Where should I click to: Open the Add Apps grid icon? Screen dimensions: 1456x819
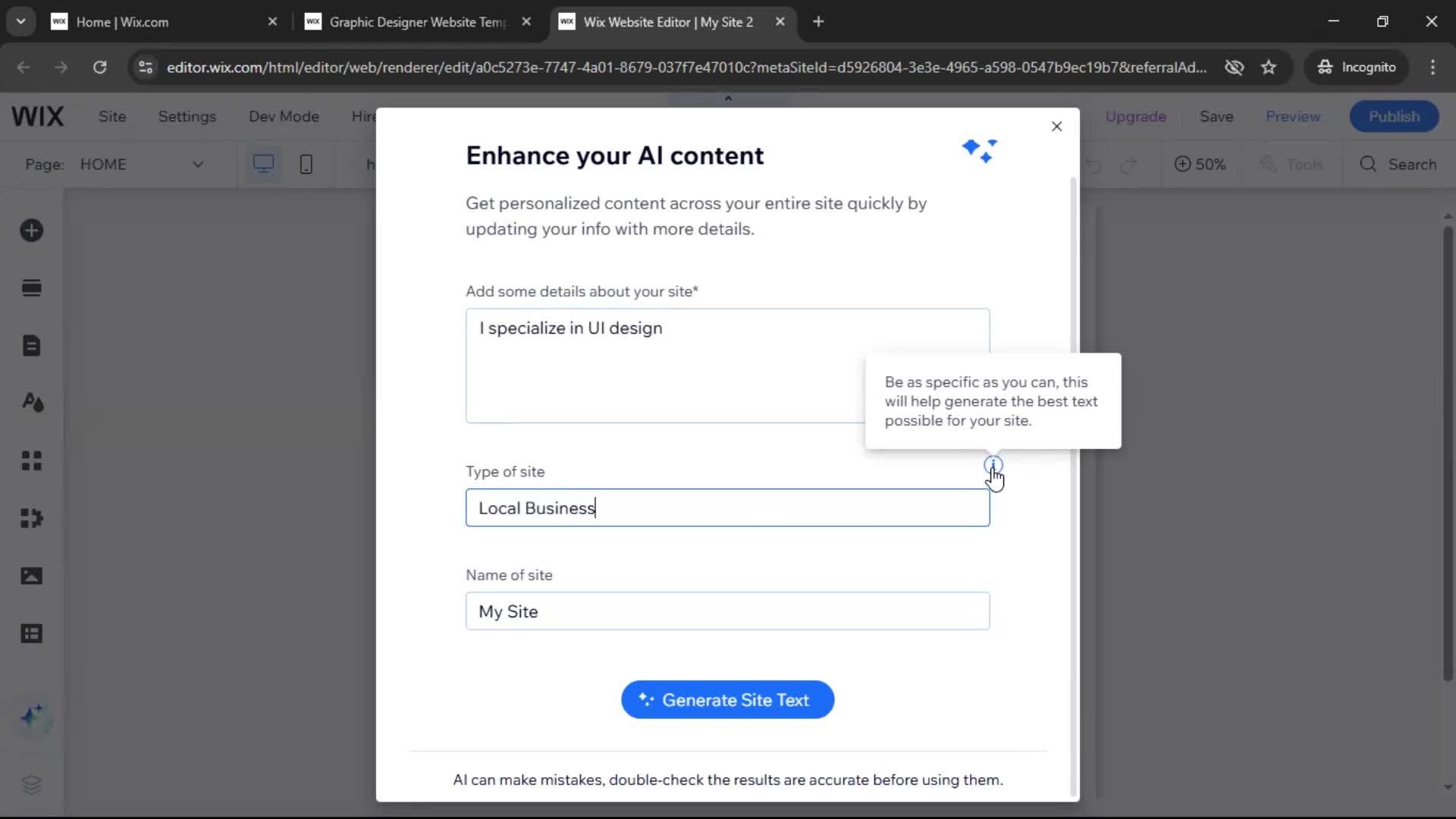pos(31,460)
